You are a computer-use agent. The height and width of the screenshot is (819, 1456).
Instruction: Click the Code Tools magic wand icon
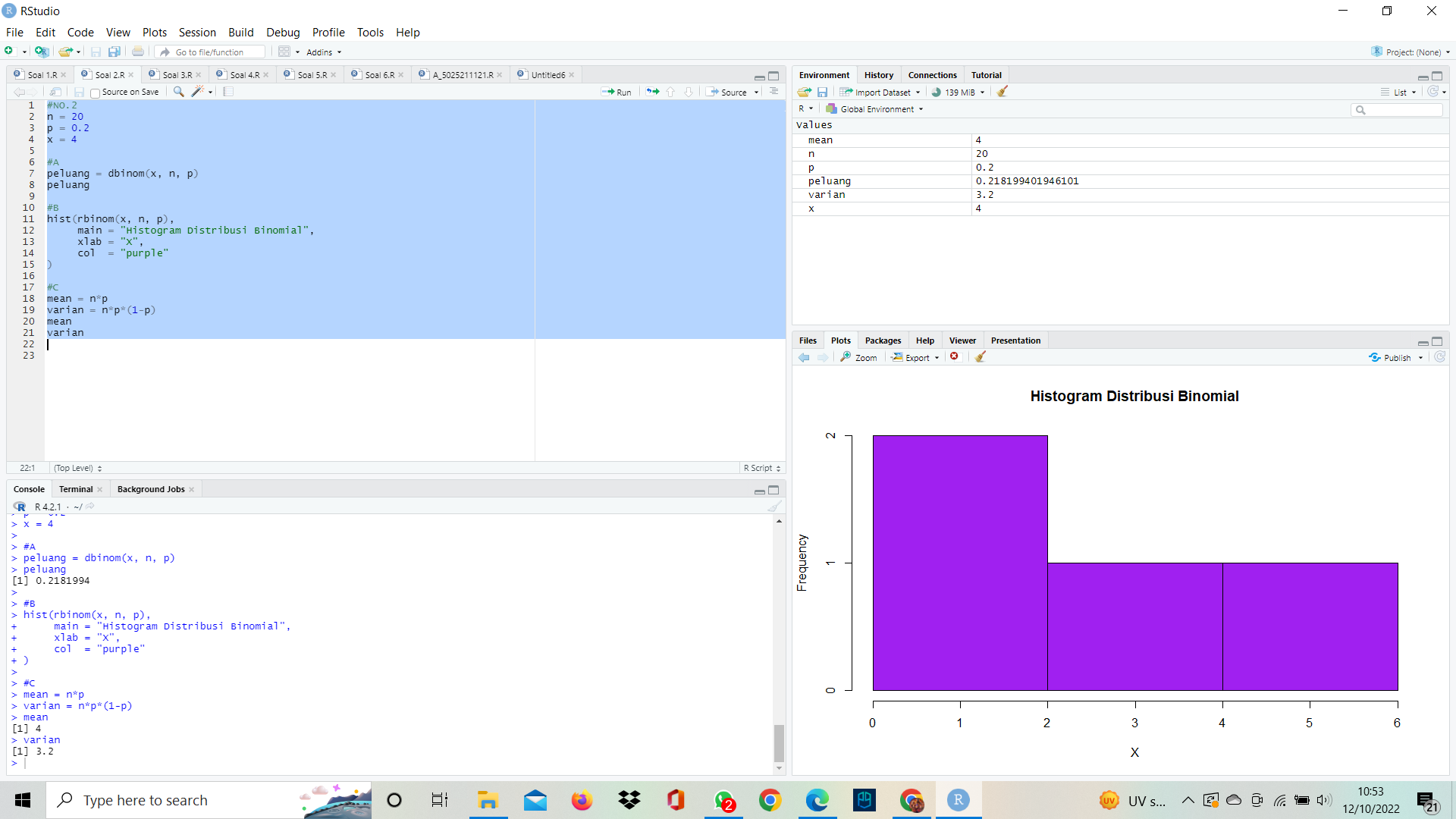197,92
